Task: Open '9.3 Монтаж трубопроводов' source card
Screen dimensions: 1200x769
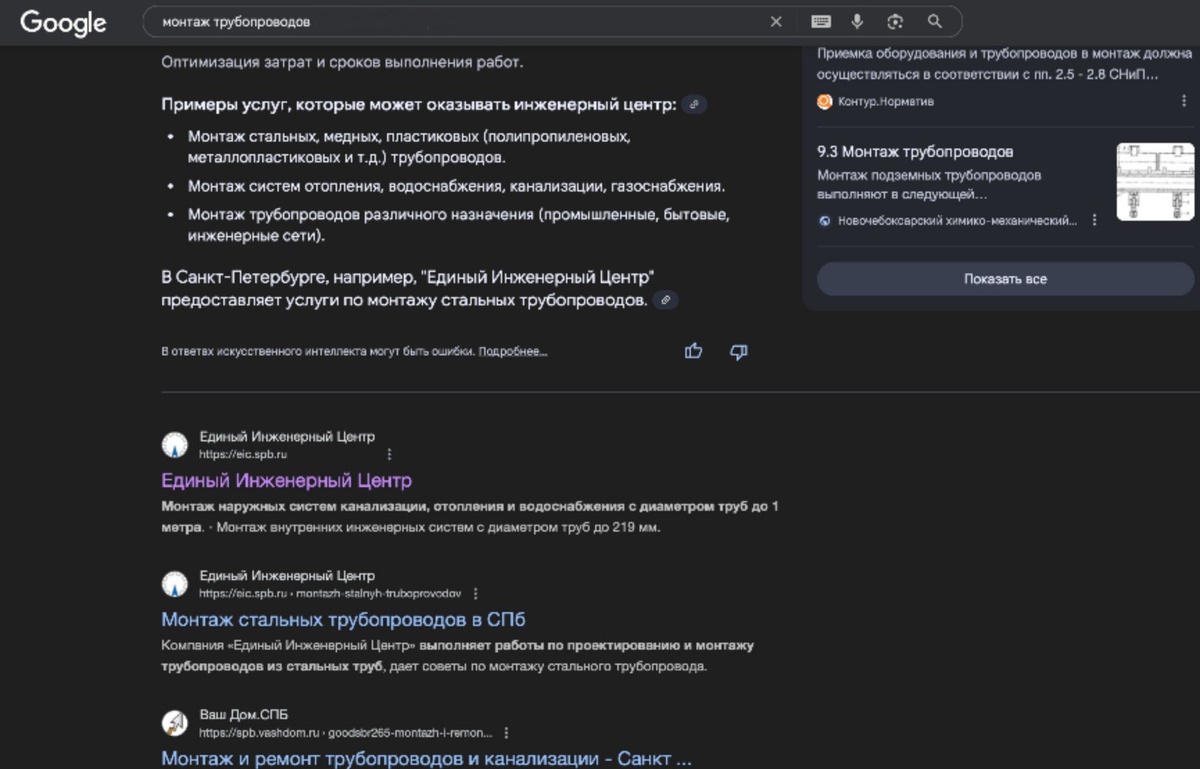Action: pyautogui.click(x=915, y=152)
